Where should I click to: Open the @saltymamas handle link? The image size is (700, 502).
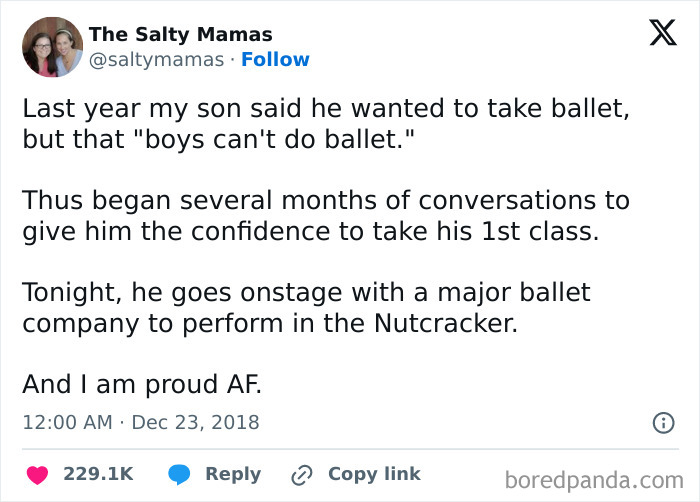click(156, 60)
